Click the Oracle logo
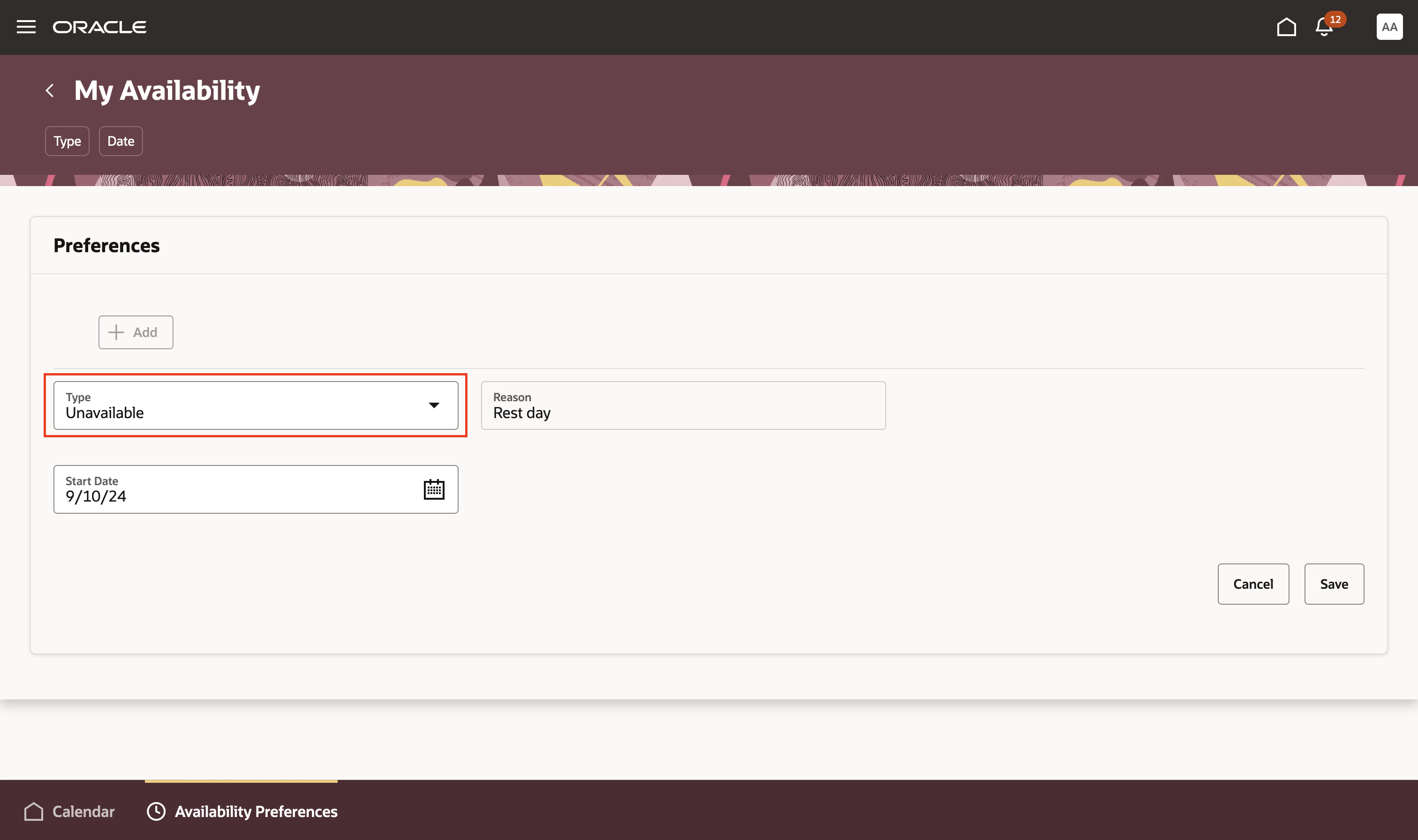Image resolution: width=1418 pixels, height=840 pixels. click(x=99, y=27)
